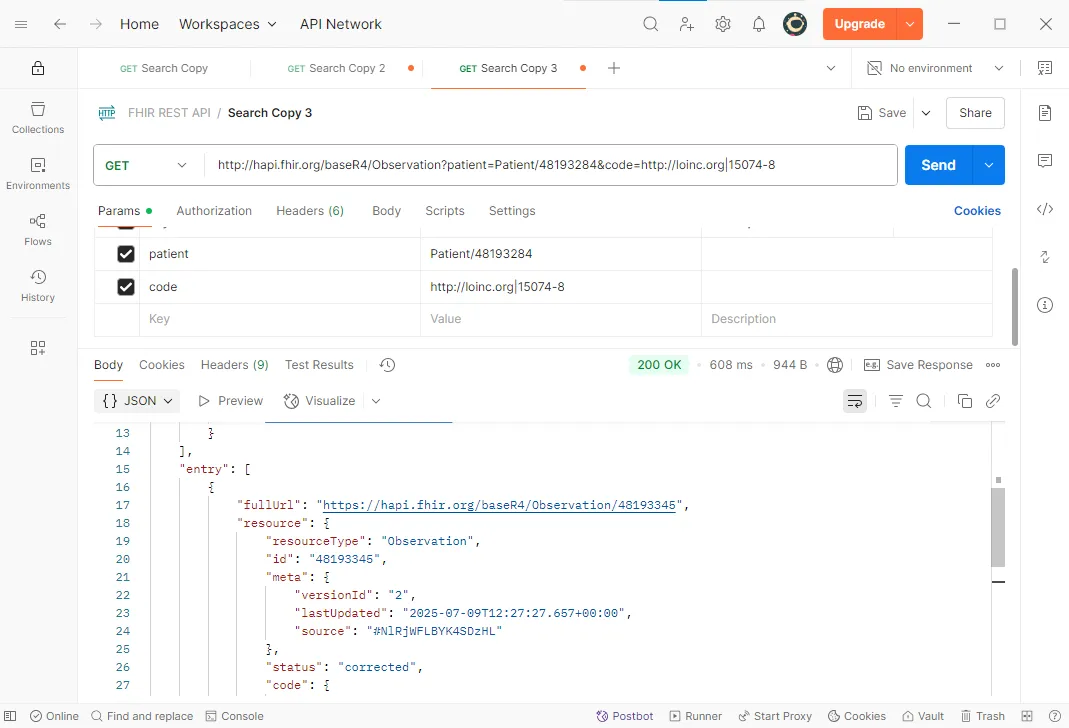
Task: Click the lock icon above Collections
Action: click(38, 68)
